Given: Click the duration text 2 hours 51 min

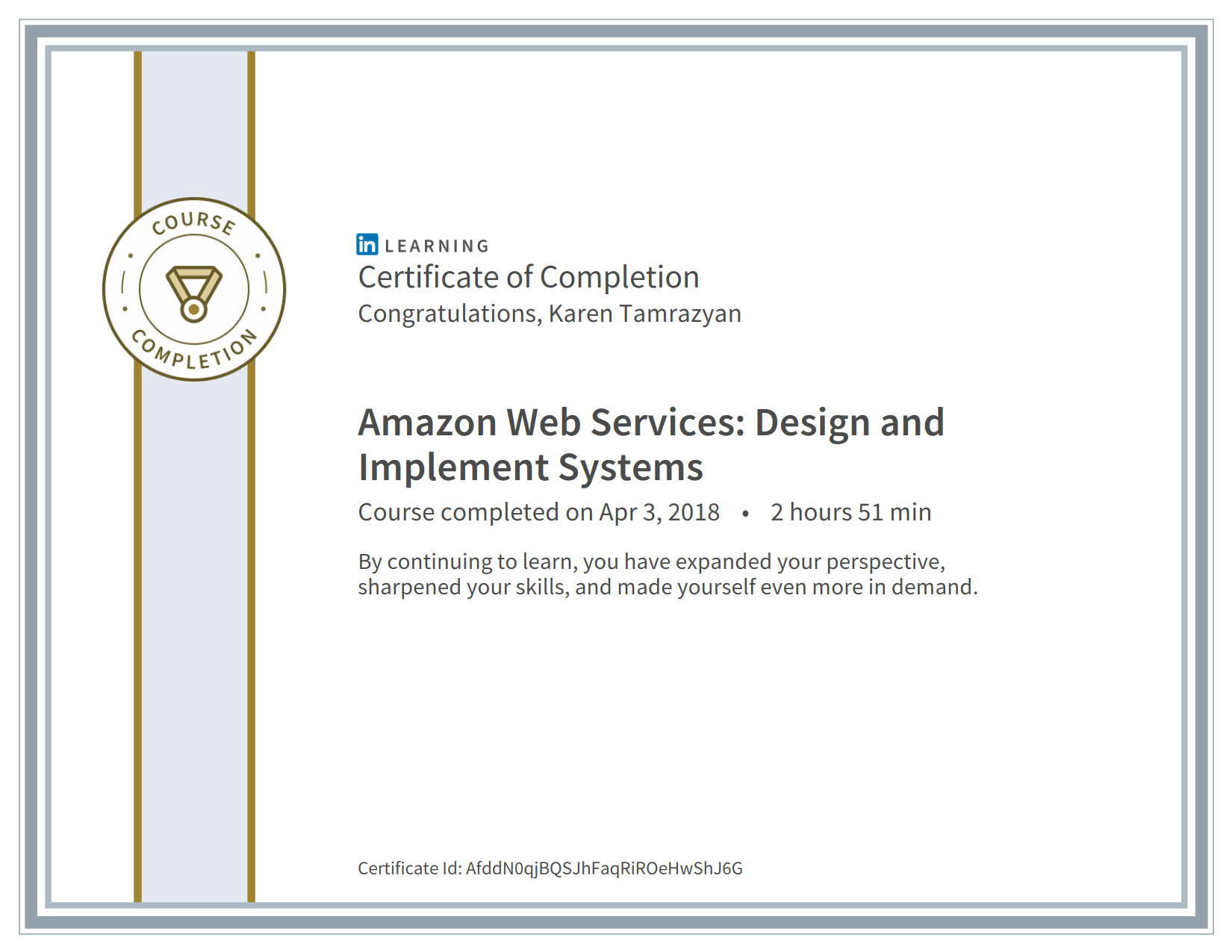Looking at the screenshot, I should pyautogui.click(x=851, y=512).
